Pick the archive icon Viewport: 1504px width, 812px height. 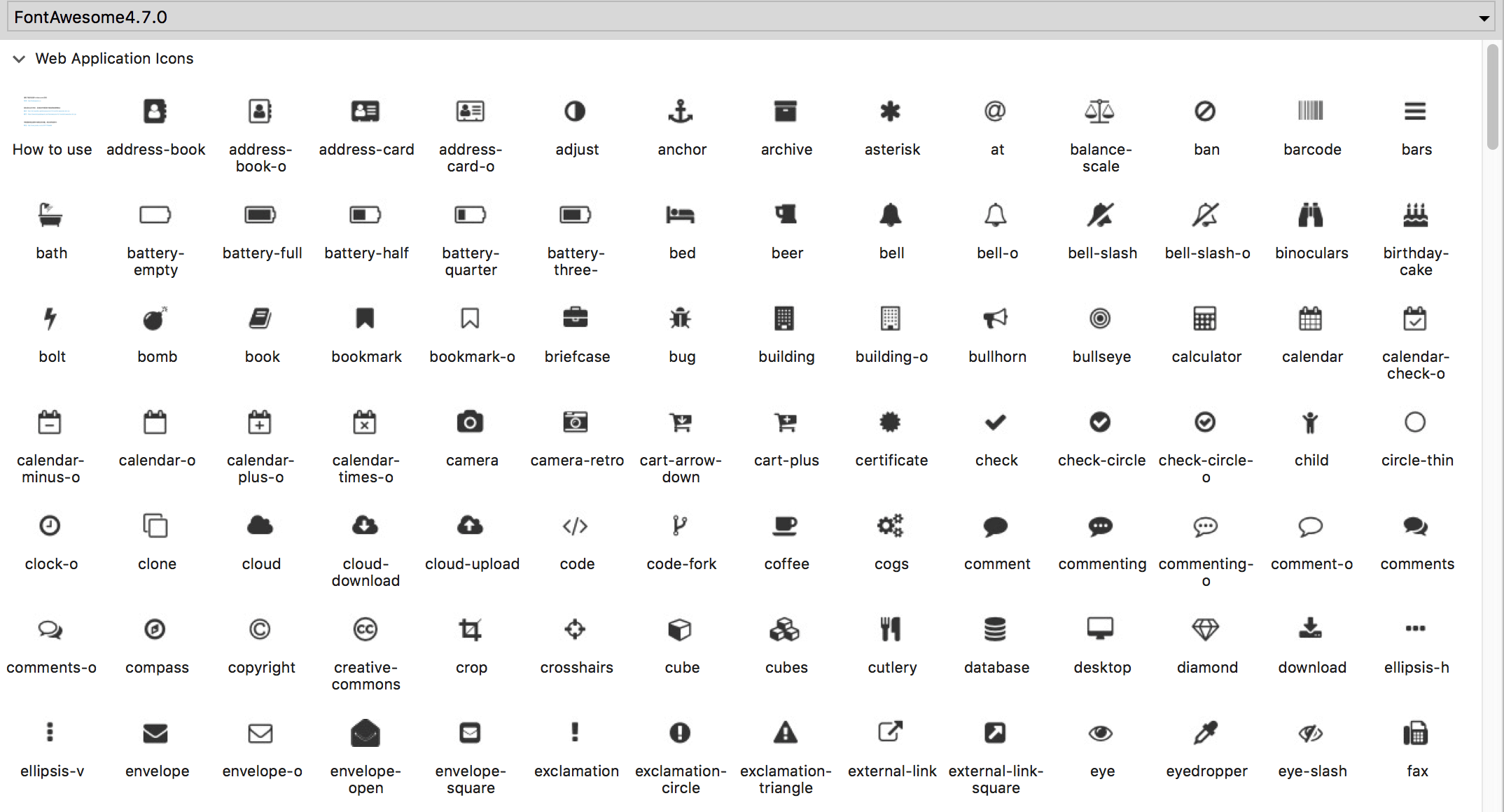[785, 111]
